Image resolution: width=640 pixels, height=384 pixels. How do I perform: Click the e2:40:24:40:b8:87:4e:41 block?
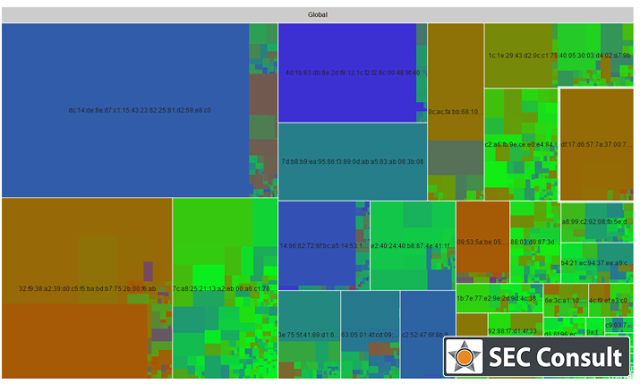coord(413,246)
